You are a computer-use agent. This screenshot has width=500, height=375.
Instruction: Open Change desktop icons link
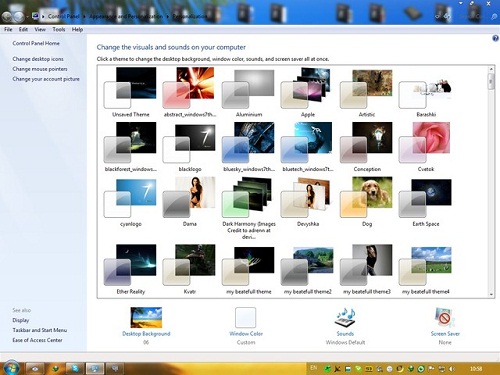pos(38,59)
